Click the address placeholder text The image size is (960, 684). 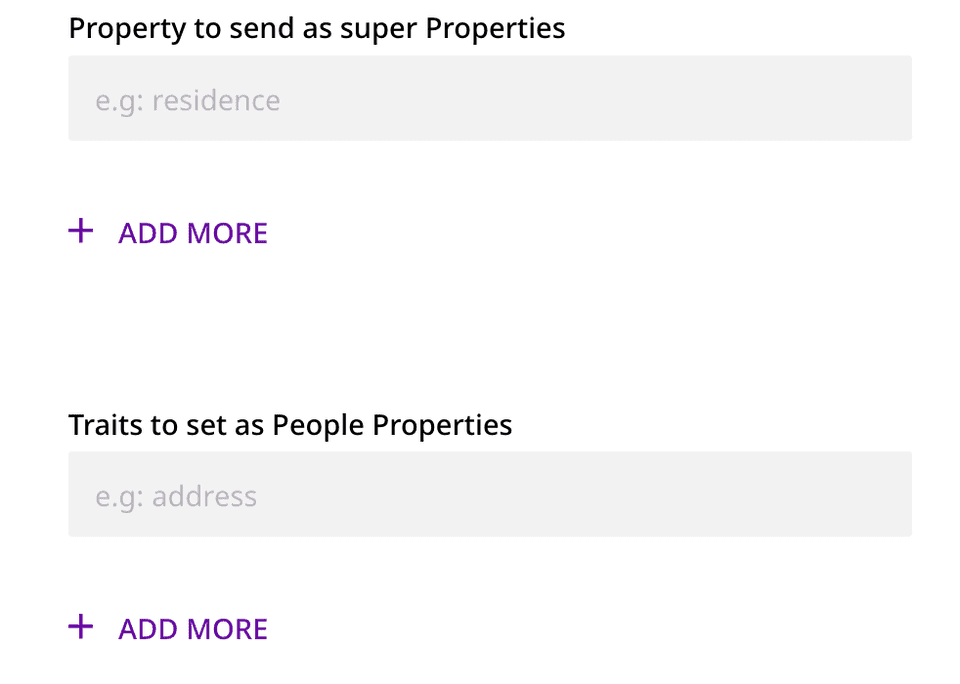click(176, 497)
